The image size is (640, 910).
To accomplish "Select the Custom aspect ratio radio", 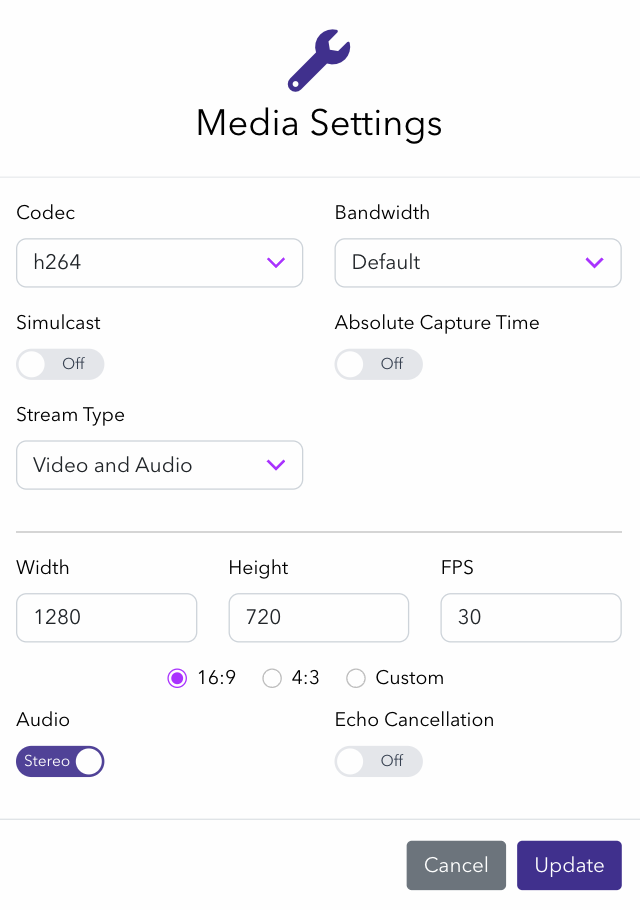I will click(x=356, y=678).
